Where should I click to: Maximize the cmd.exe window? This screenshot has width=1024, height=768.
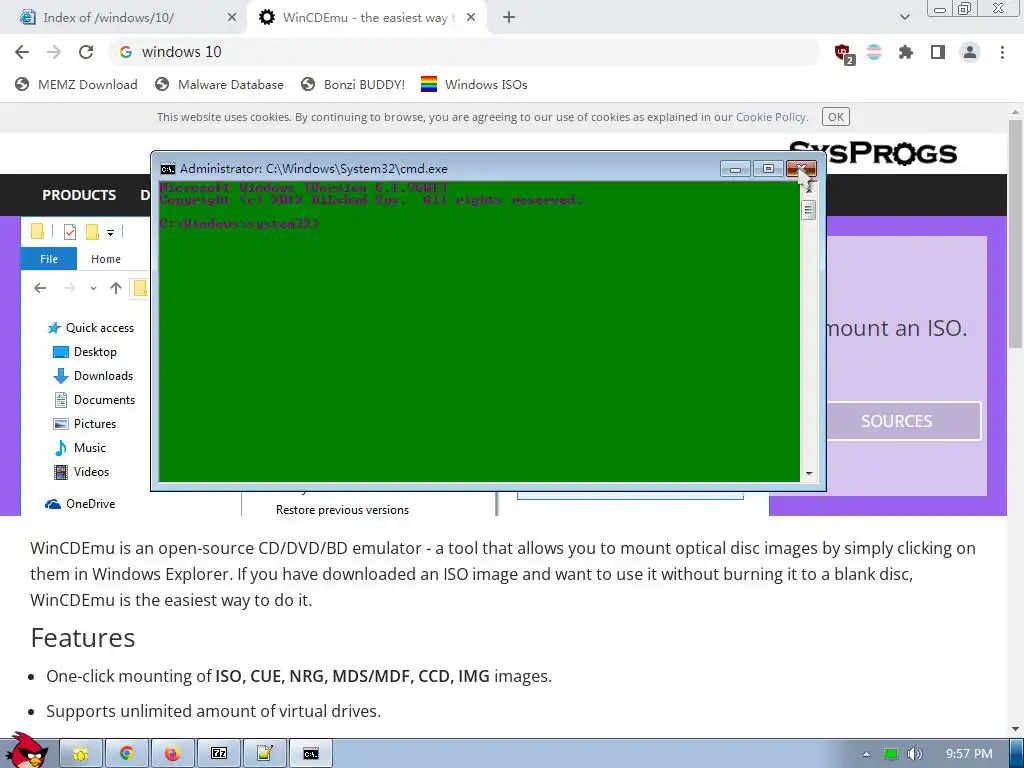pyautogui.click(x=768, y=169)
